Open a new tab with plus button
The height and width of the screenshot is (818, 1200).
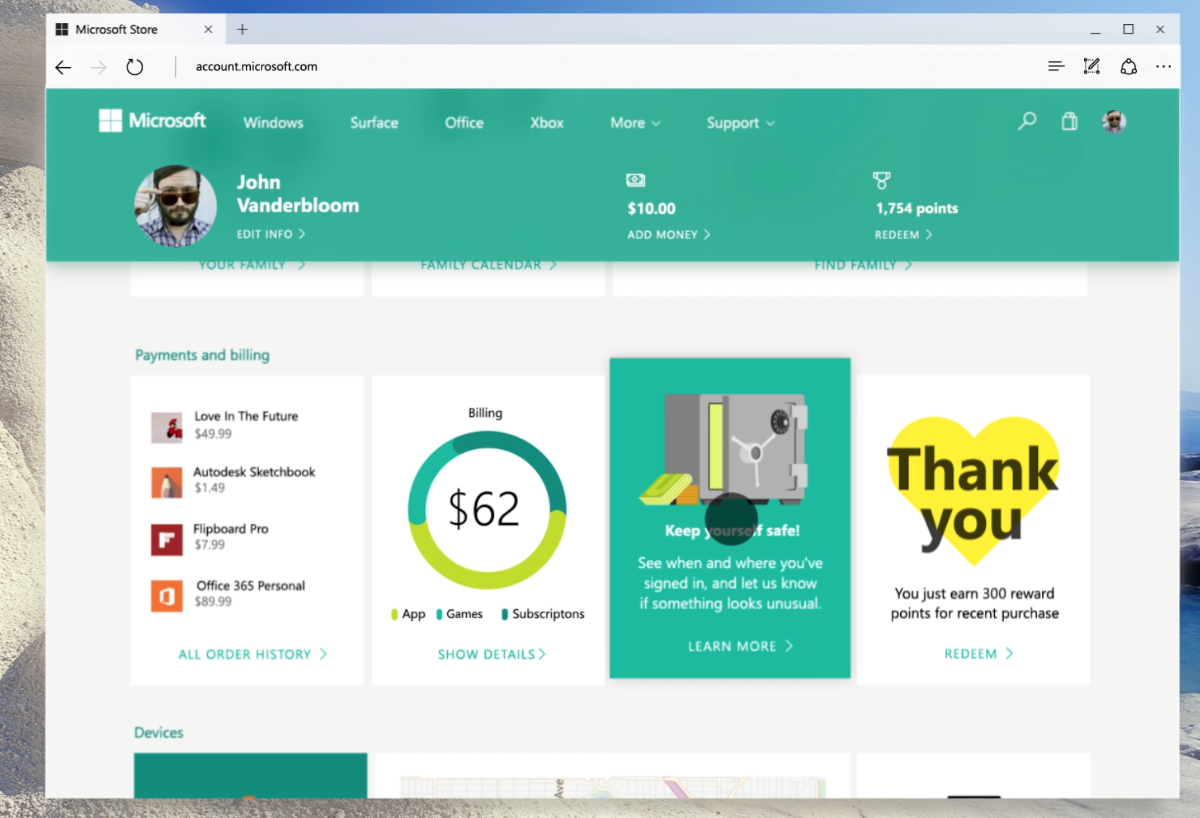coord(242,30)
